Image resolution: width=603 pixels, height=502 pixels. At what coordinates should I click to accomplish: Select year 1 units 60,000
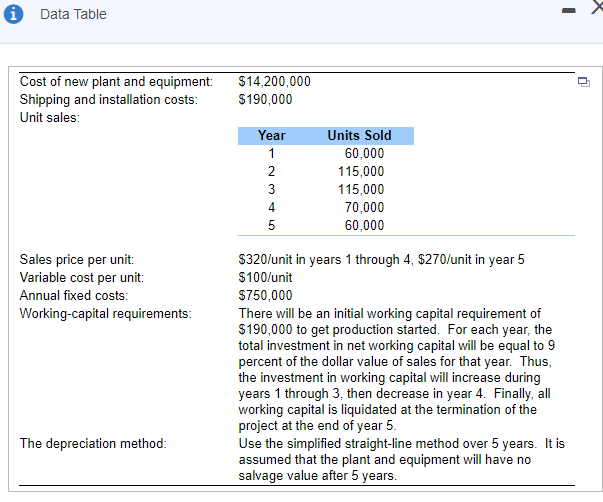click(364, 153)
